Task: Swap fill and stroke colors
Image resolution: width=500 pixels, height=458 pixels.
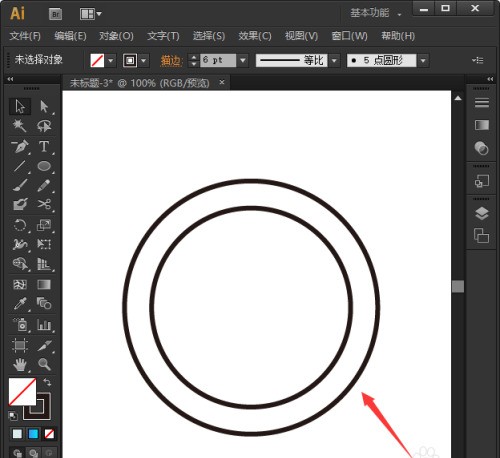Action: [x=47, y=382]
